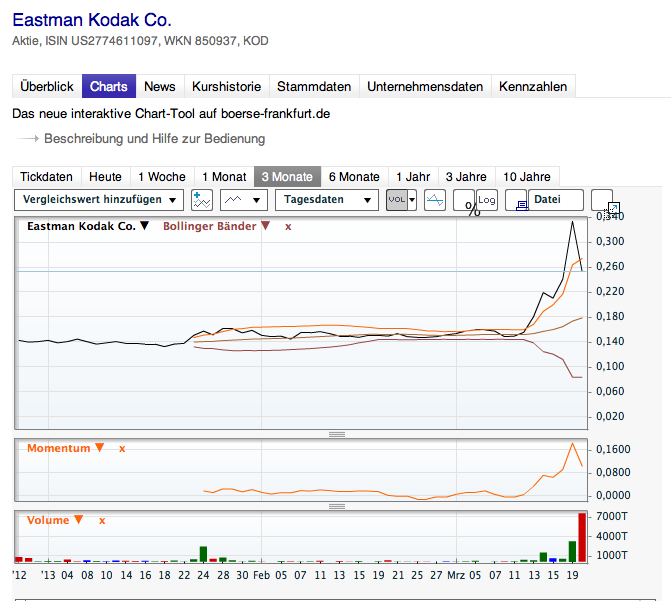The image size is (671, 601).
Task: Select the 10 Jahre time range
Action: [x=527, y=176]
